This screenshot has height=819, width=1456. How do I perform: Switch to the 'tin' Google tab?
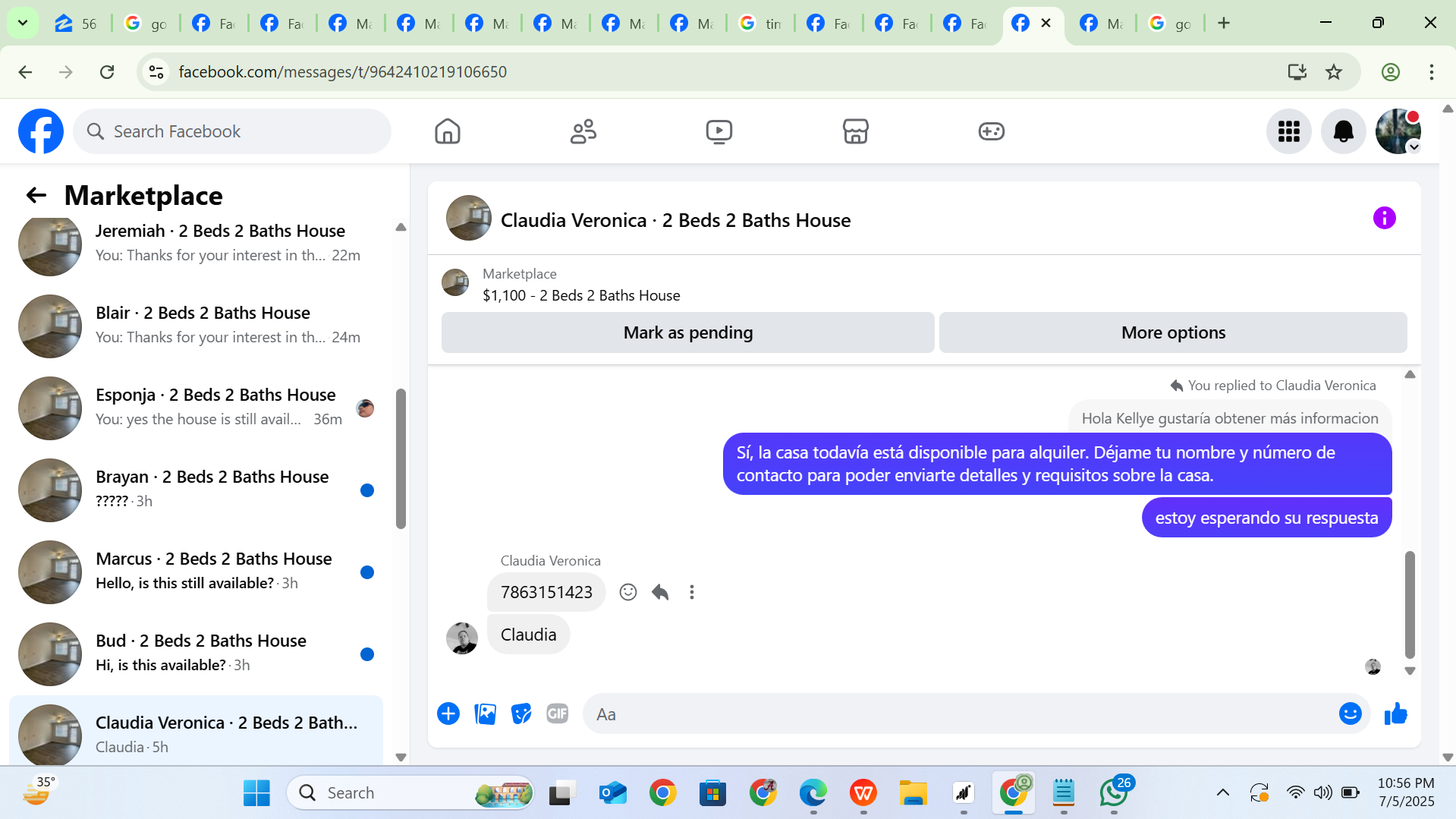[759, 24]
